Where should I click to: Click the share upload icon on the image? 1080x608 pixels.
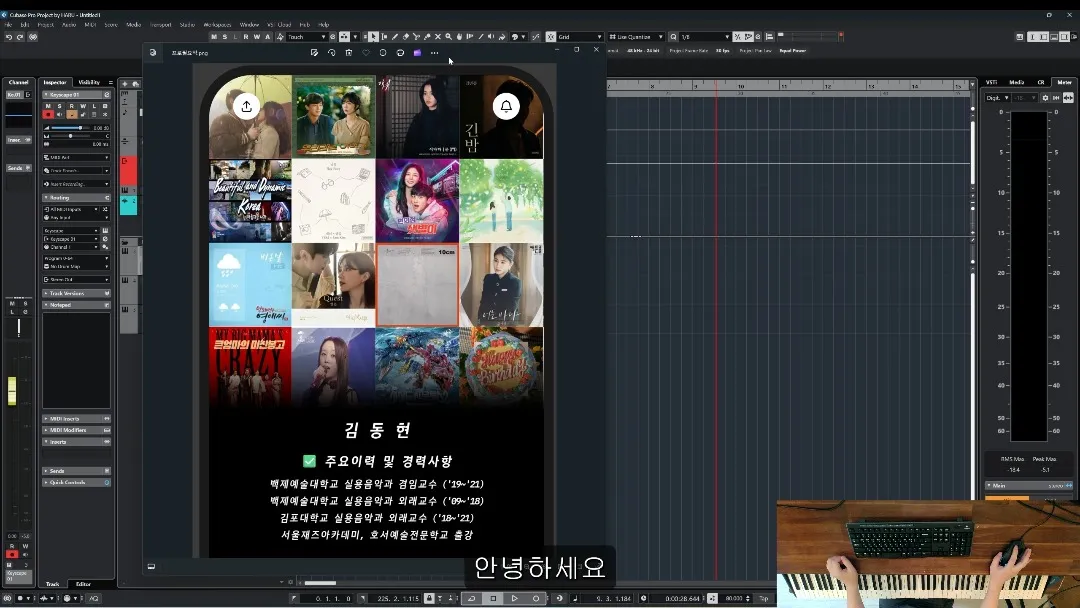point(247,106)
